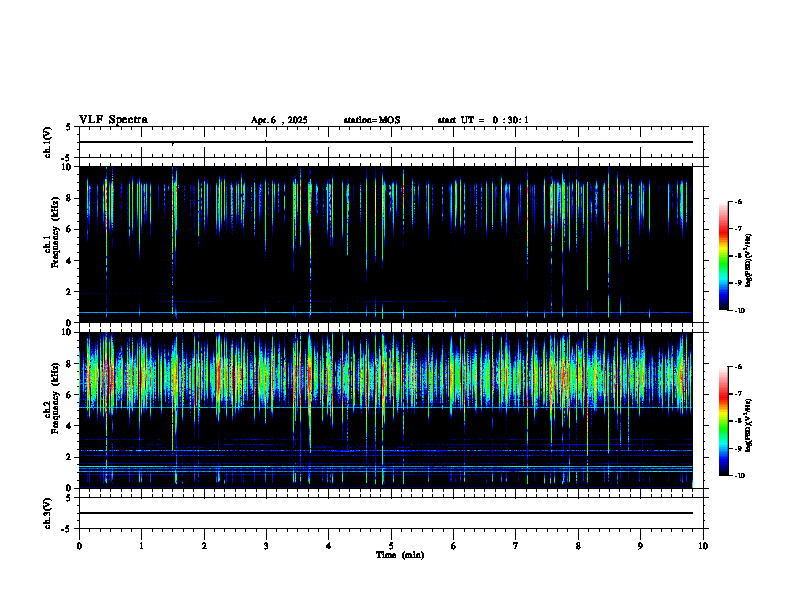Click the "-6" value on ch.1 color bar
792x612 pixels.
(x=738, y=201)
